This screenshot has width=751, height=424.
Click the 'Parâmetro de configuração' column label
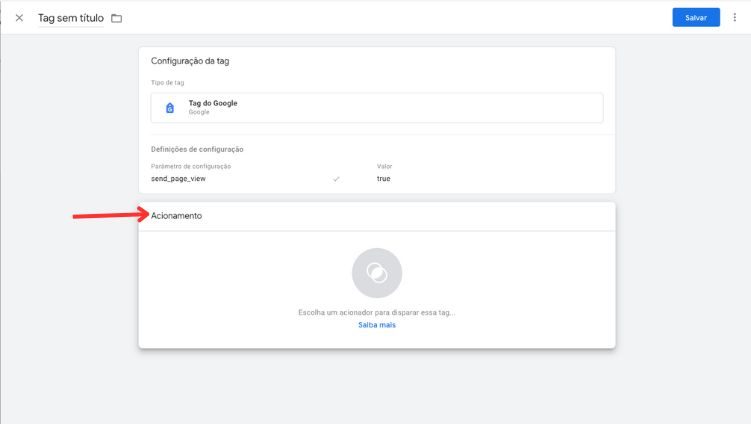pos(191,166)
